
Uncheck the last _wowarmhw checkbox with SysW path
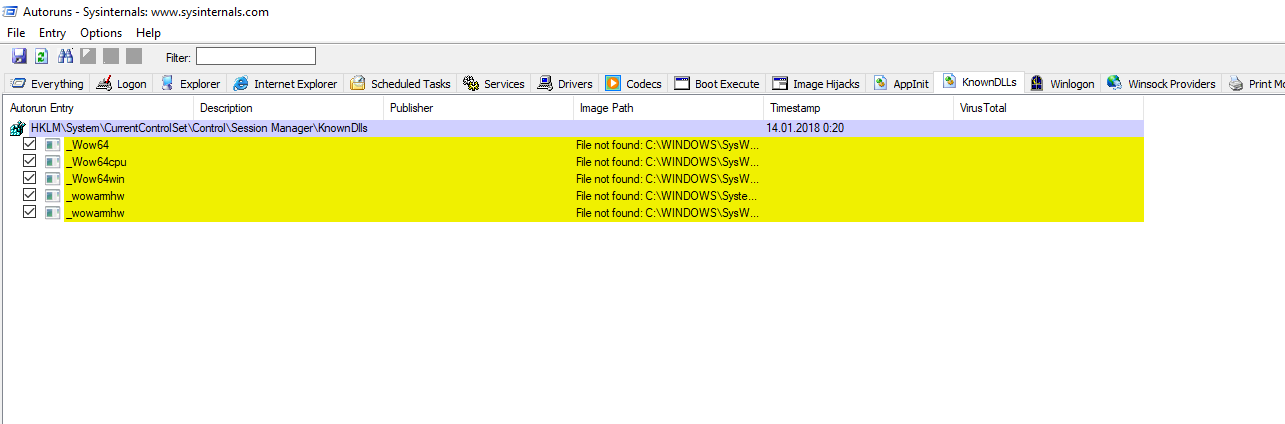coord(29,213)
